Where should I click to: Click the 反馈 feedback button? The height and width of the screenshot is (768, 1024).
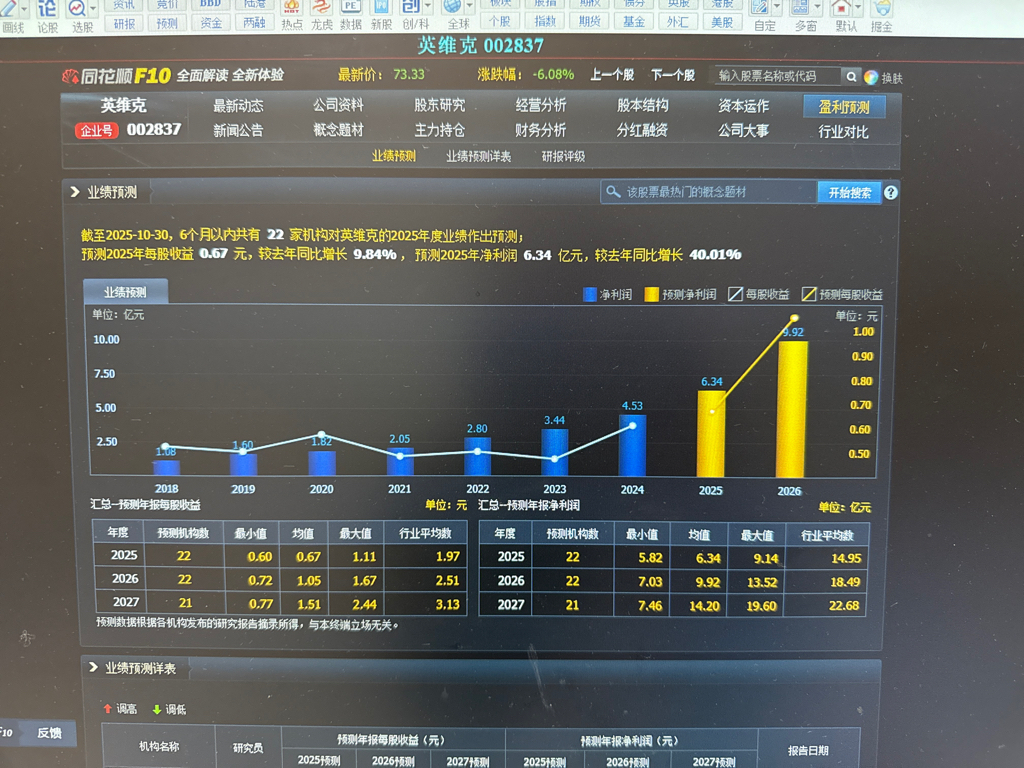(50, 733)
